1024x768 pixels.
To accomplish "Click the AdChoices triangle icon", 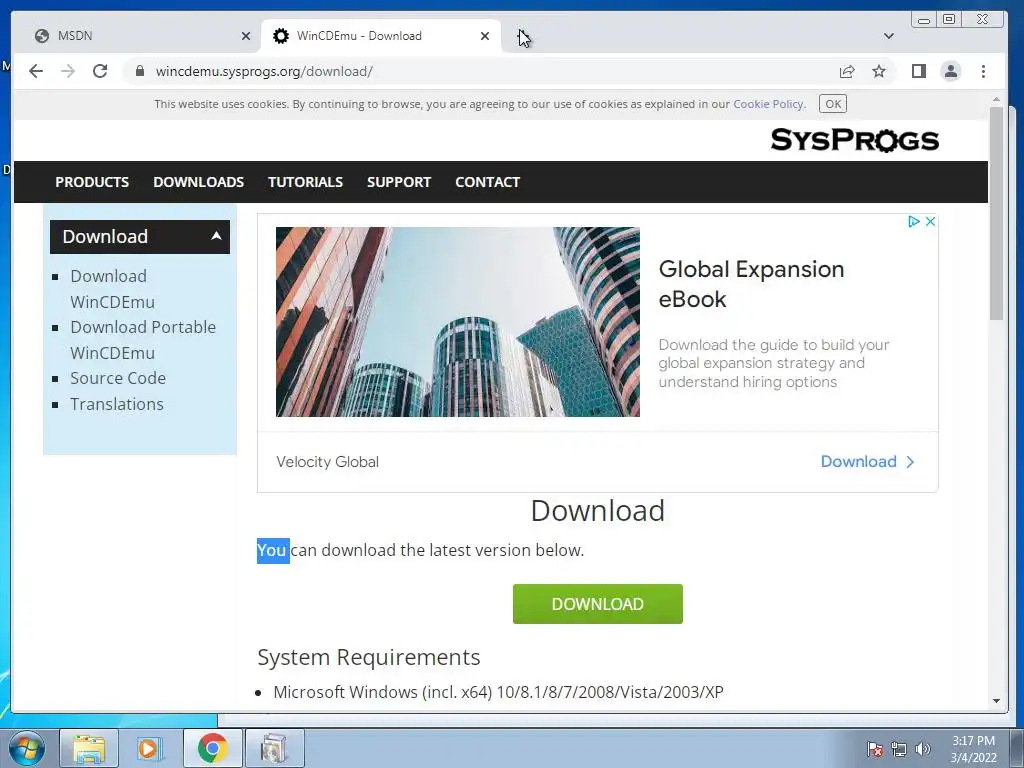I will [x=914, y=221].
